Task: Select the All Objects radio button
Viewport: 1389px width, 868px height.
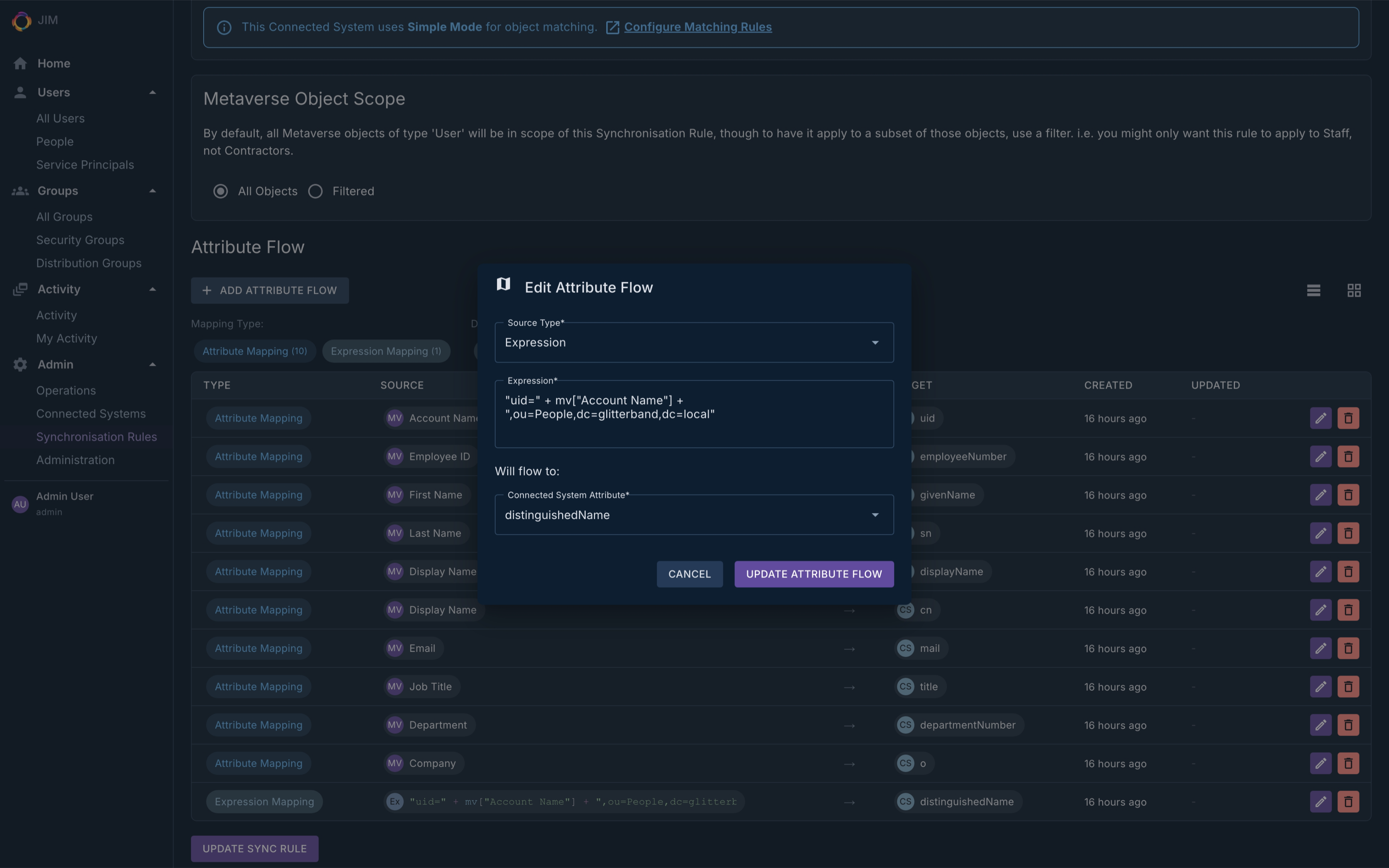Action: [220, 191]
